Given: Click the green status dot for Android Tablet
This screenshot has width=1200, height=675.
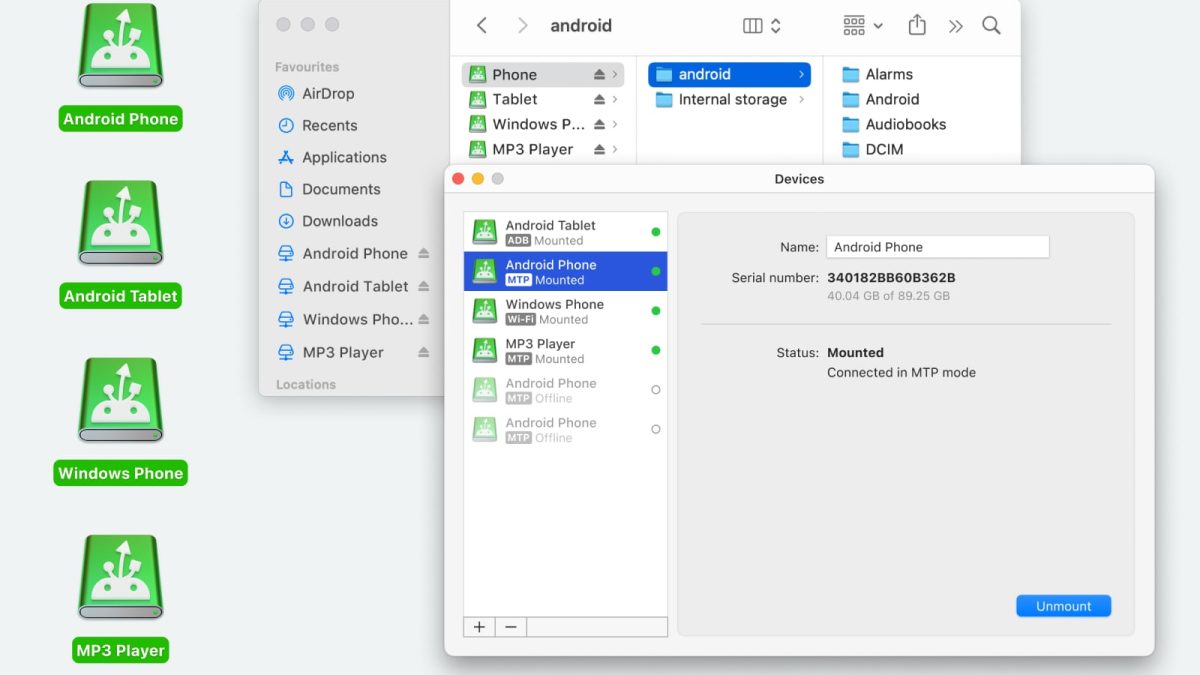Looking at the screenshot, I should point(656,232).
